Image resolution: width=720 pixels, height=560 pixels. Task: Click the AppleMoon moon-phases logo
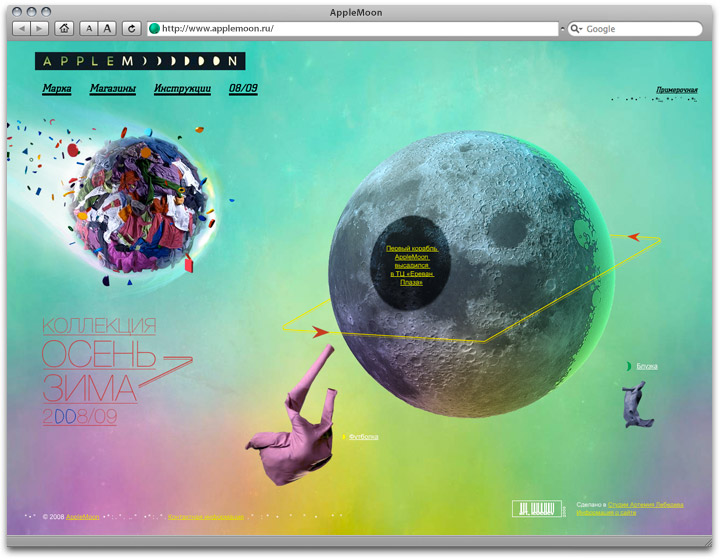[139, 61]
